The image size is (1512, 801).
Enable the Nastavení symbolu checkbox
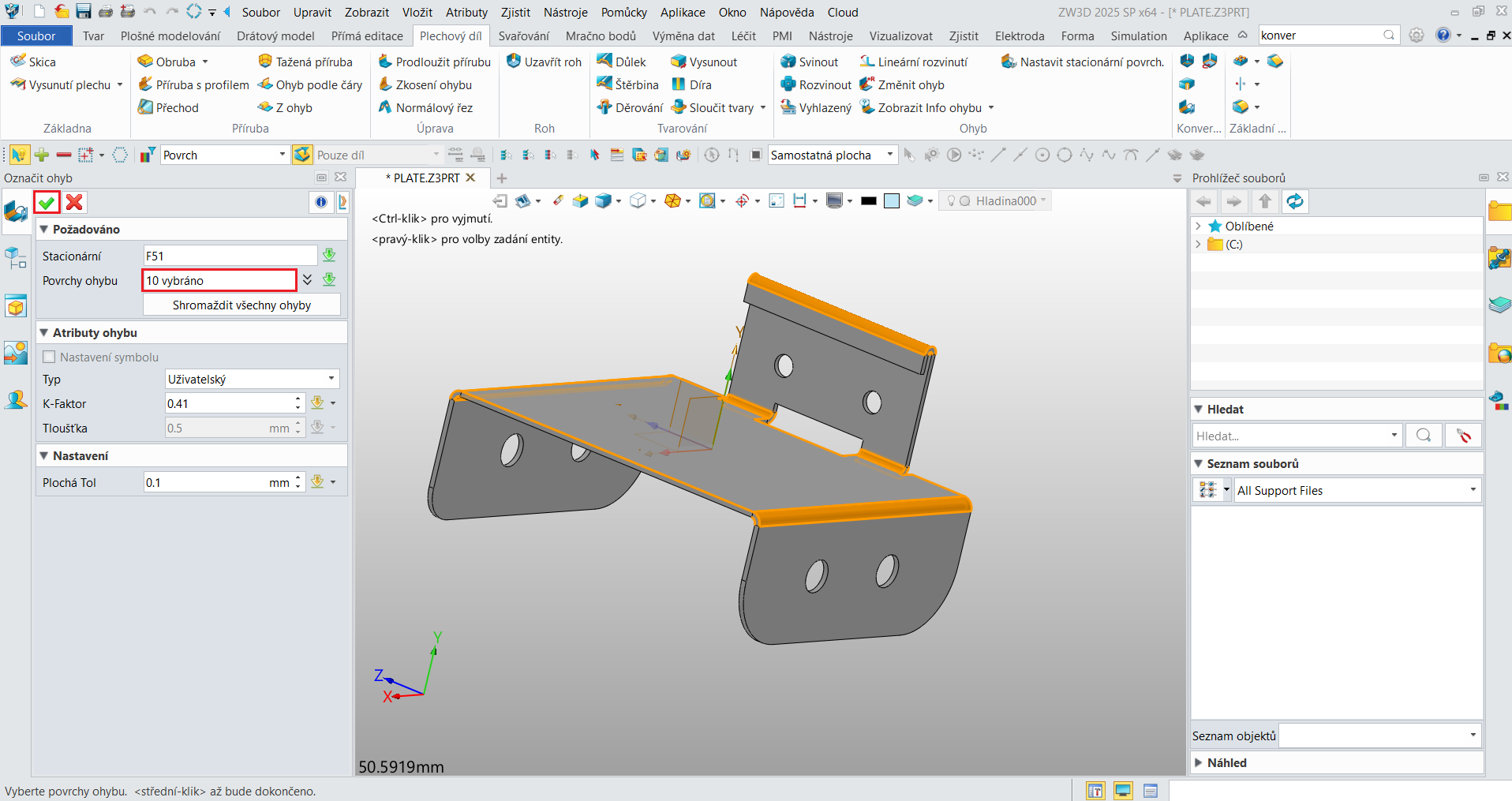pos(49,357)
